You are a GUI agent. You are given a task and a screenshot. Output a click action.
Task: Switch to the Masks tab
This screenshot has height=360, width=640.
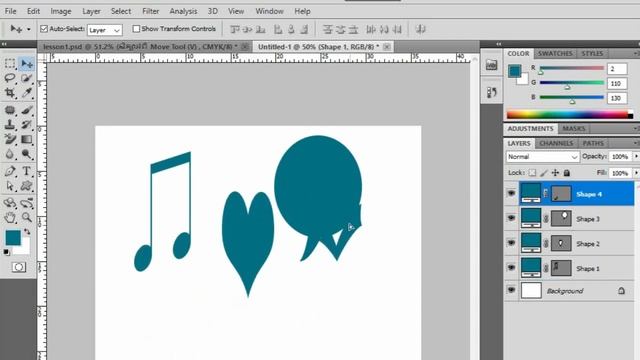[x=573, y=129]
